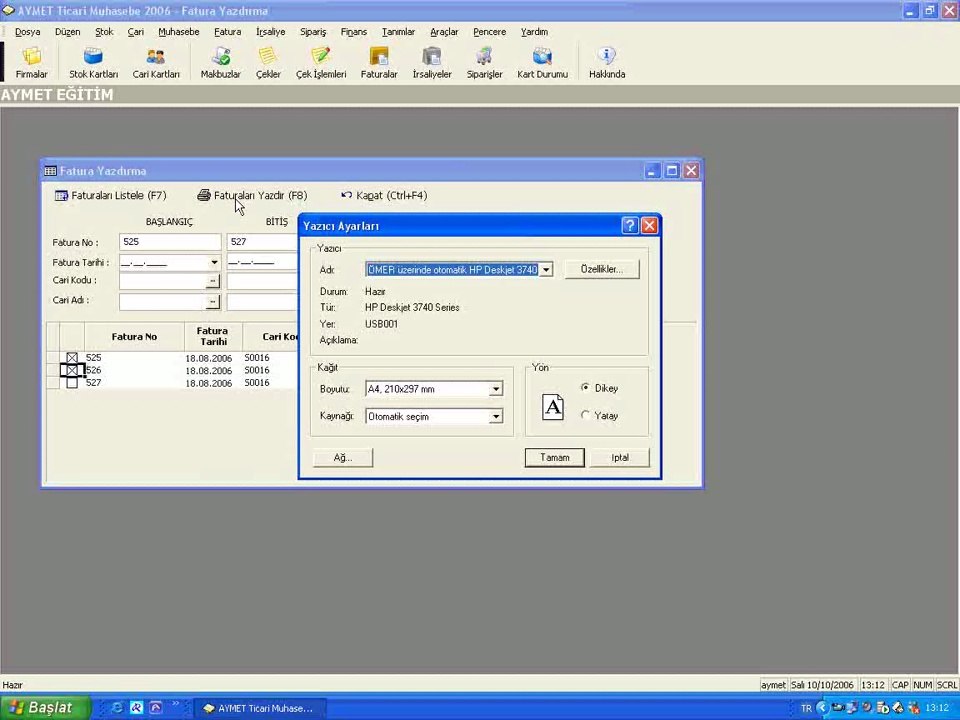Screen dimensions: 960x720
Task: Check the box for invoice 527
Action: (x=72, y=383)
